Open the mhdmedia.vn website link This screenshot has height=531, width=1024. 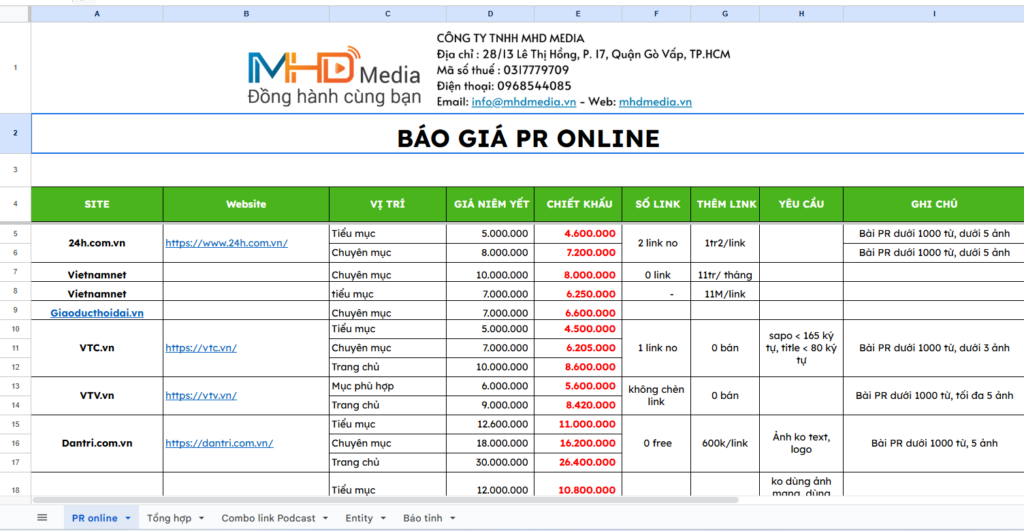(655, 102)
